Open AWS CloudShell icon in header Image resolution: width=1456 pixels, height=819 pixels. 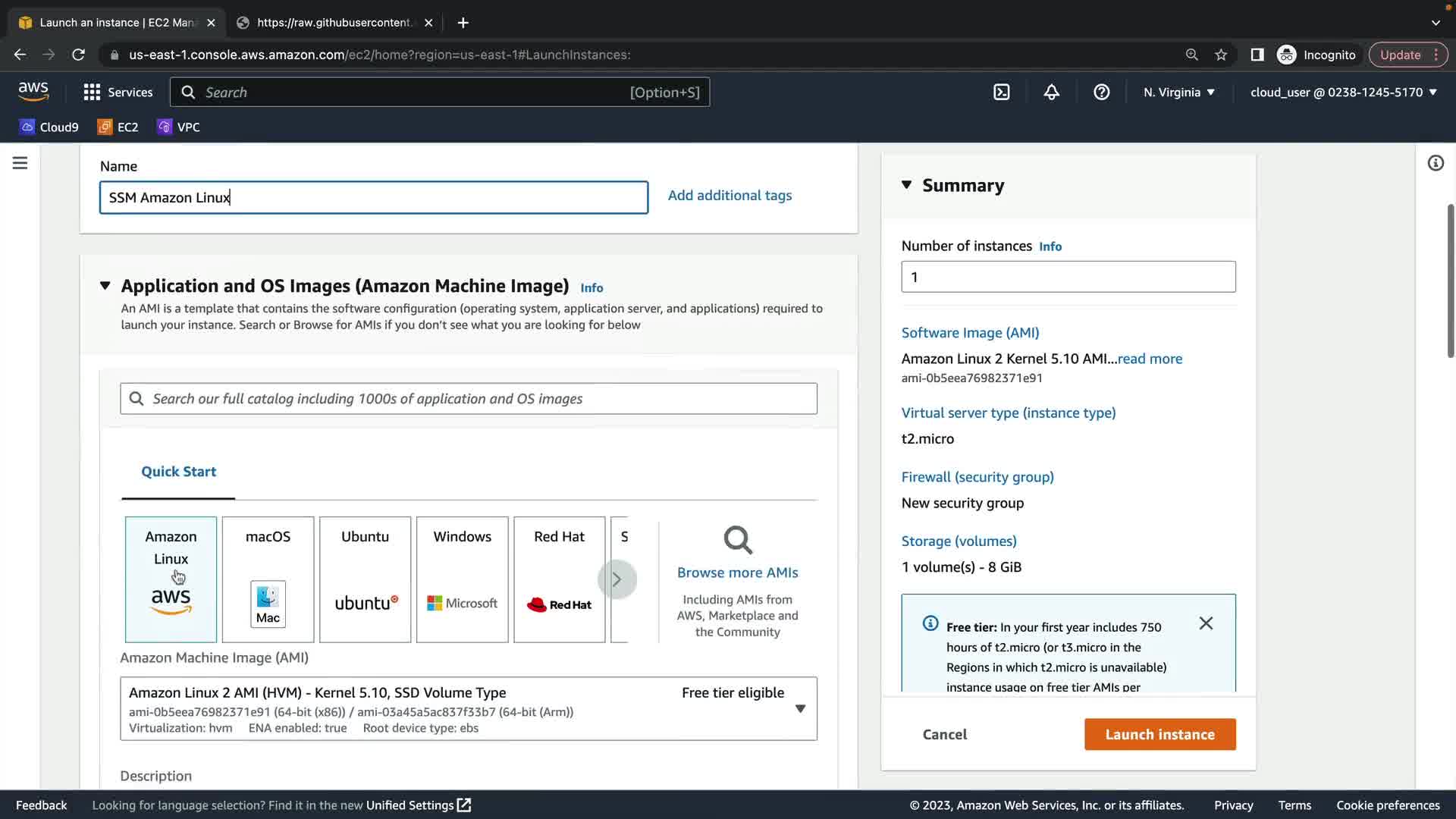(x=1002, y=93)
